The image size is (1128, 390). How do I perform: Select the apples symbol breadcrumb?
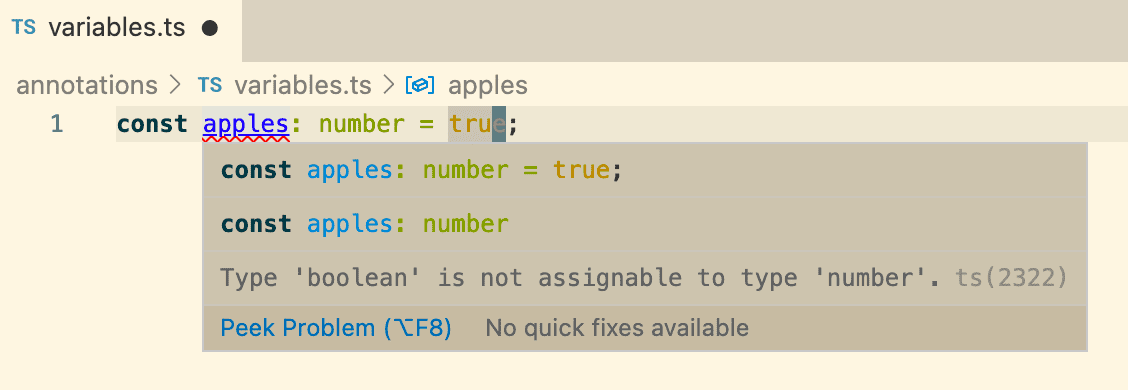(x=488, y=86)
